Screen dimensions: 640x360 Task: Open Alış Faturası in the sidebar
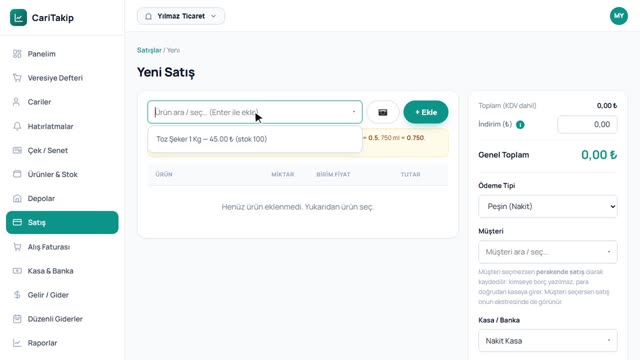62,247
